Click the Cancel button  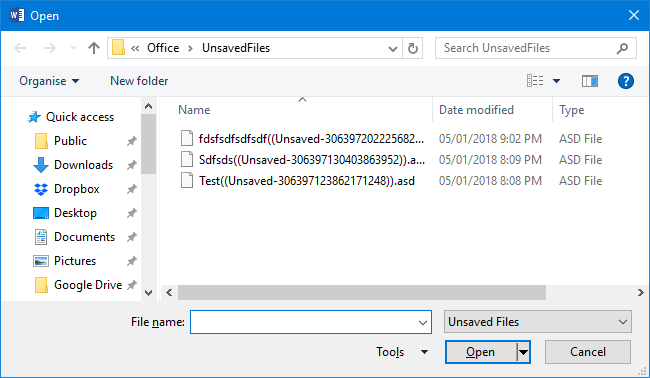tap(588, 352)
